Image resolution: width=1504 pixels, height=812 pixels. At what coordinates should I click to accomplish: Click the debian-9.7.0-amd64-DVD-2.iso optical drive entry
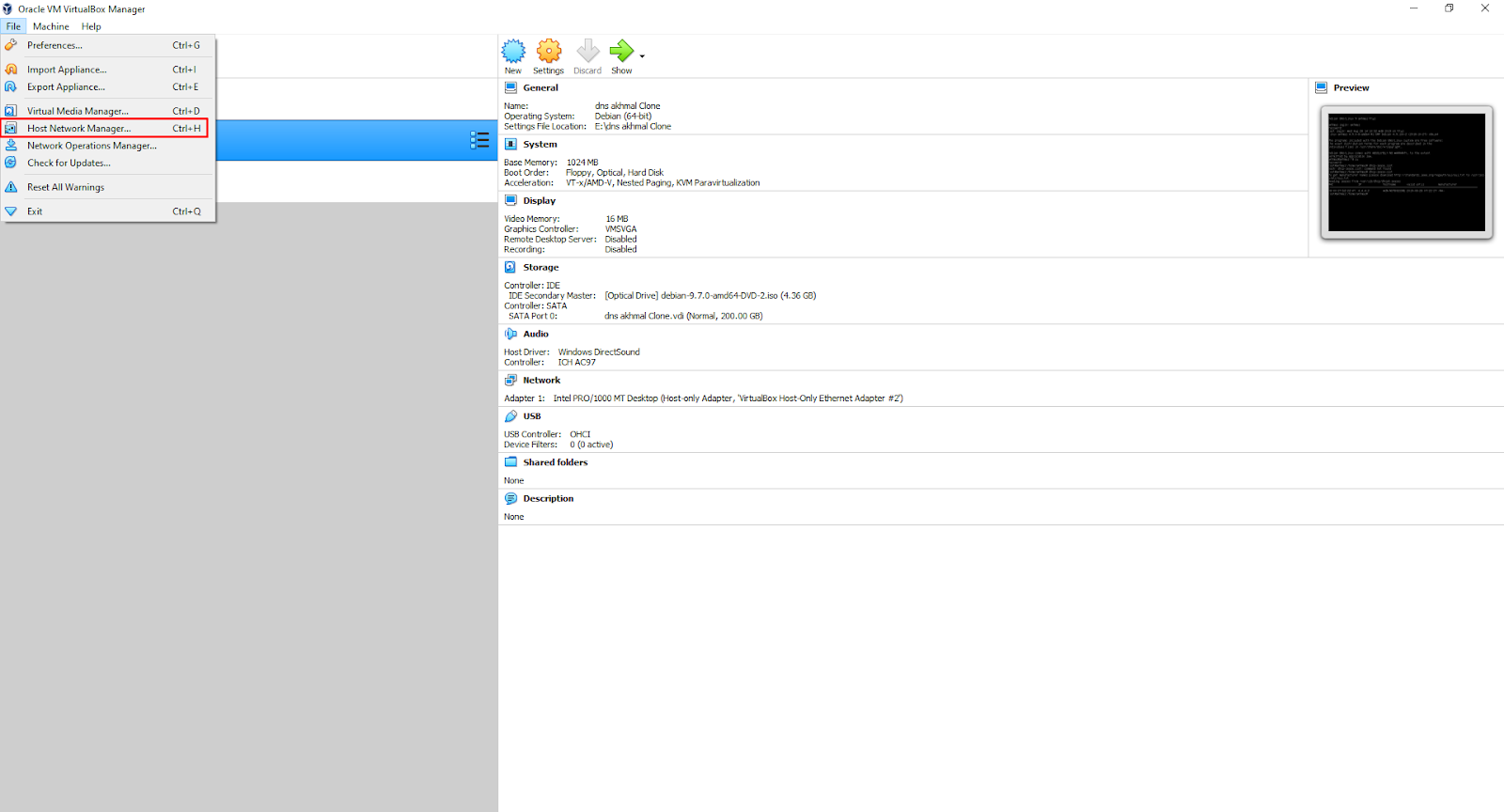[710, 295]
